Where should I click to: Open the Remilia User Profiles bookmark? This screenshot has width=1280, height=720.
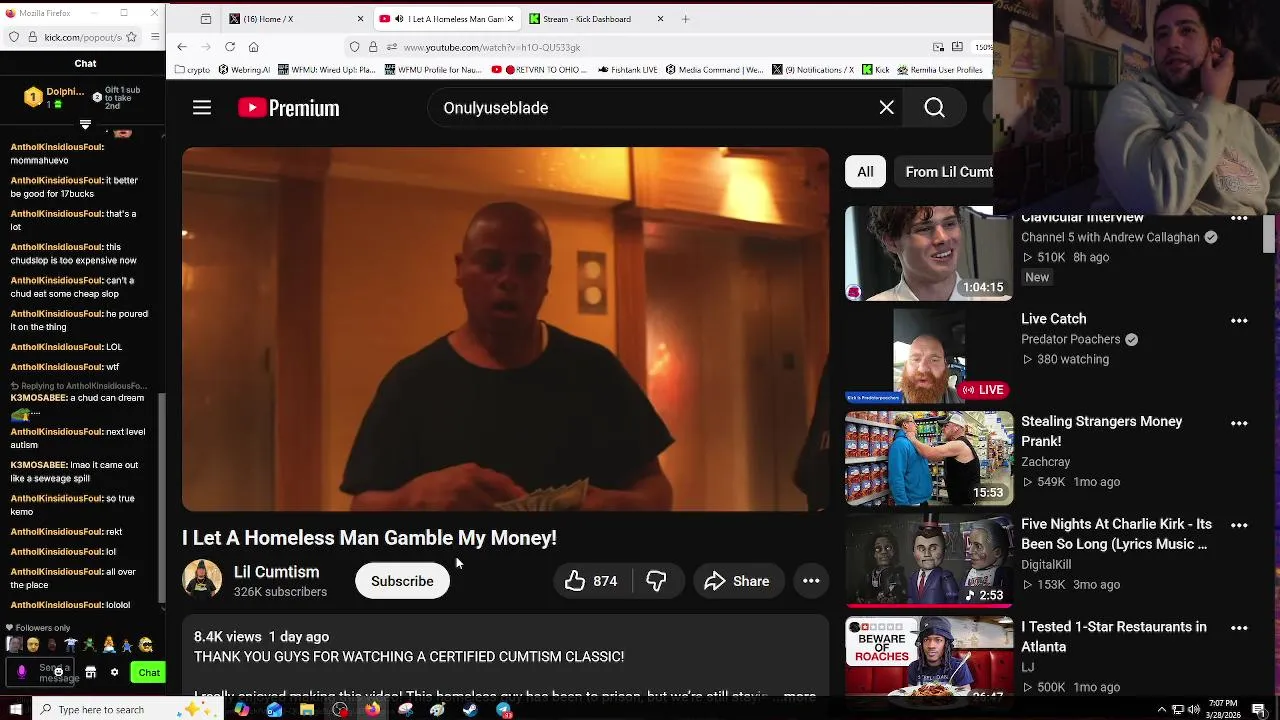click(940, 70)
